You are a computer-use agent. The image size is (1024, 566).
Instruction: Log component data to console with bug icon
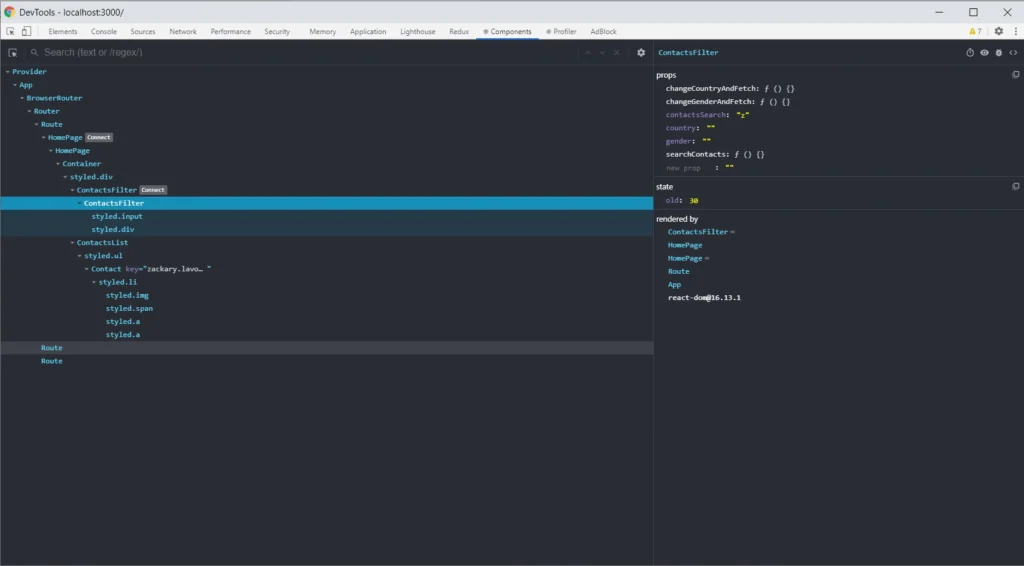click(999, 53)
